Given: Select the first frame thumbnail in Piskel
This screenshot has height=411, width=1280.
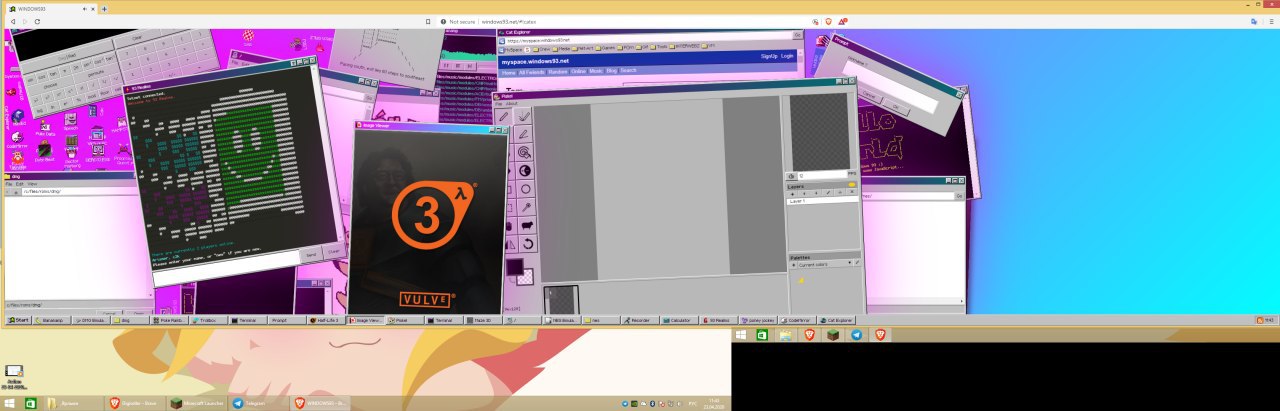Looking at the screenshot, I should (561, 299).
